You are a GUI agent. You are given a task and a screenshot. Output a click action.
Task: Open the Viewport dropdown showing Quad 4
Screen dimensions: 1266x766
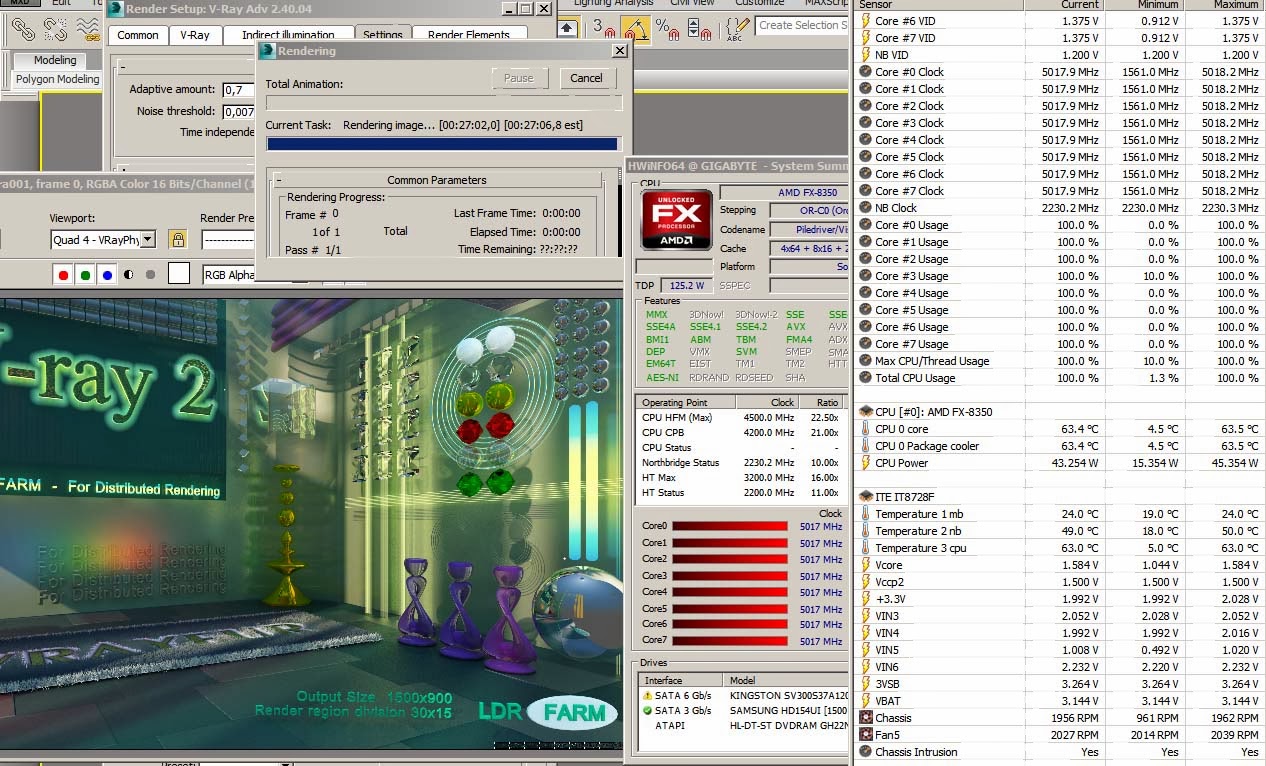click(x=104, y=239)
